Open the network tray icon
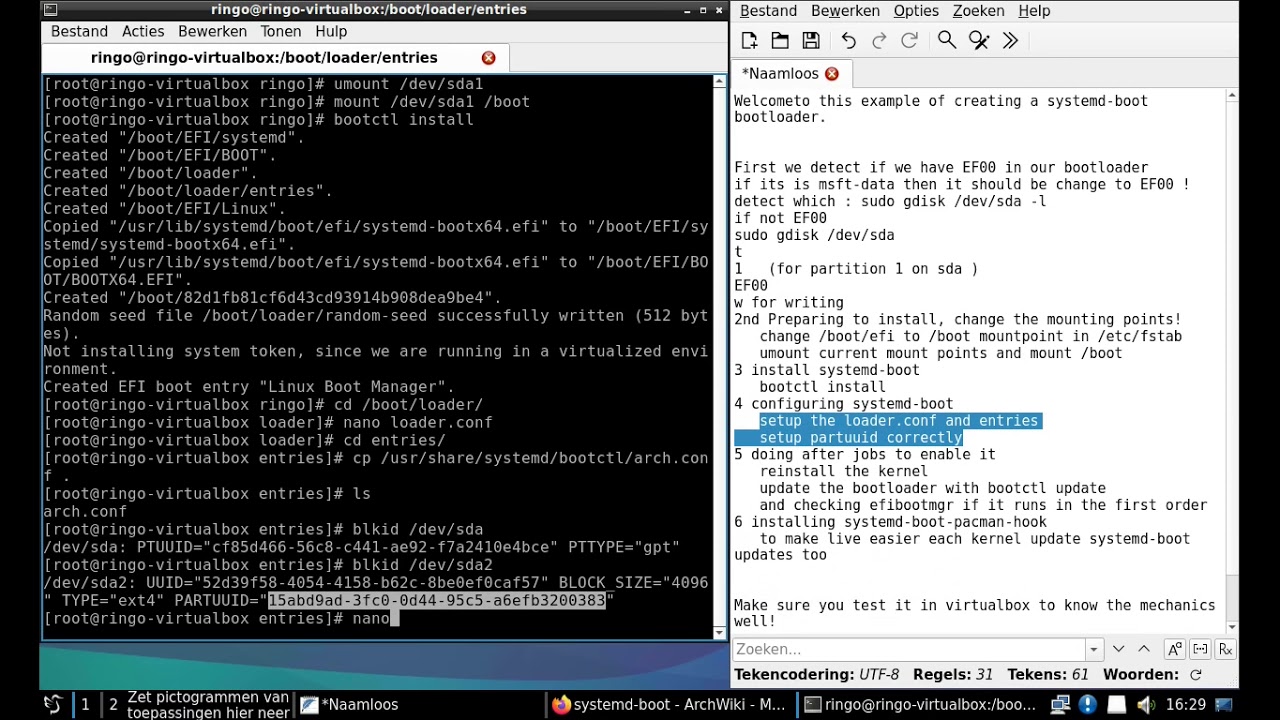The height and width of the screenshot is (720, 1280). [x=1060, y=705]
